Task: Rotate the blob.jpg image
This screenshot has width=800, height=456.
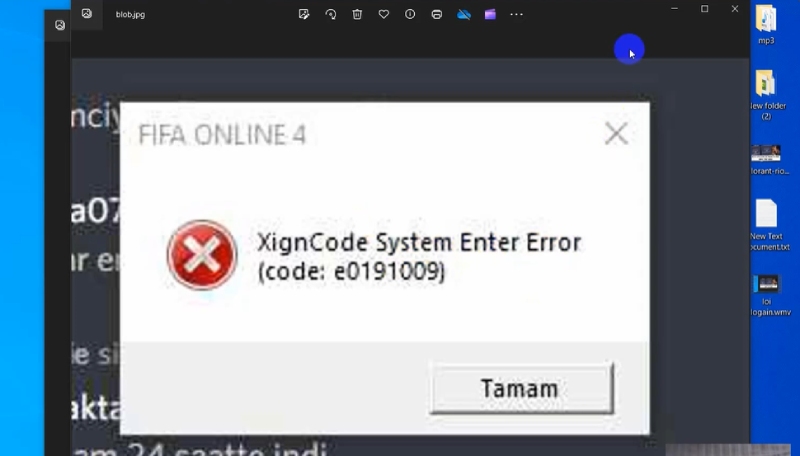Action: click(331, 14)
